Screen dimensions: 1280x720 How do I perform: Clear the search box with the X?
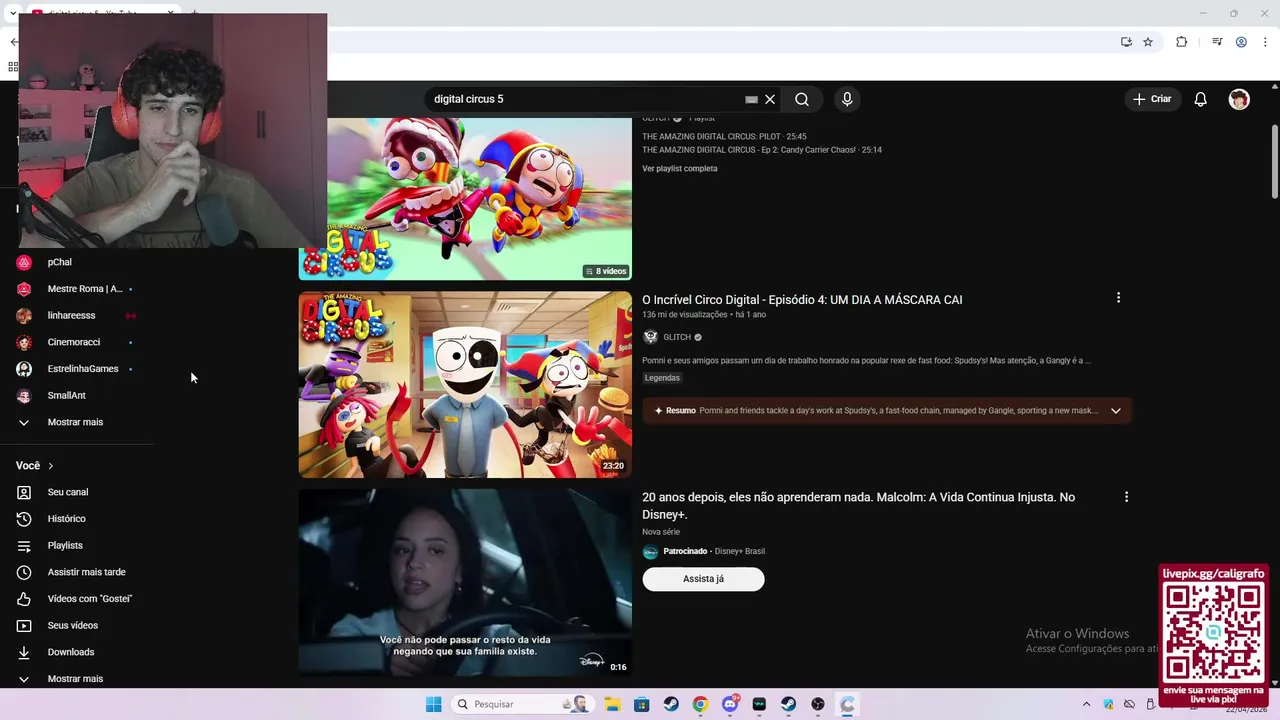pos(770,99)
